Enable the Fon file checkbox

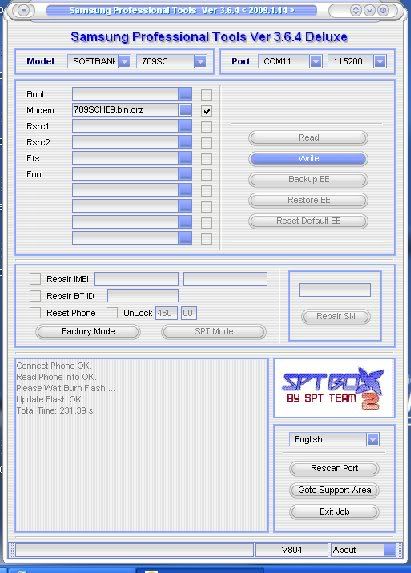point(206,175)
